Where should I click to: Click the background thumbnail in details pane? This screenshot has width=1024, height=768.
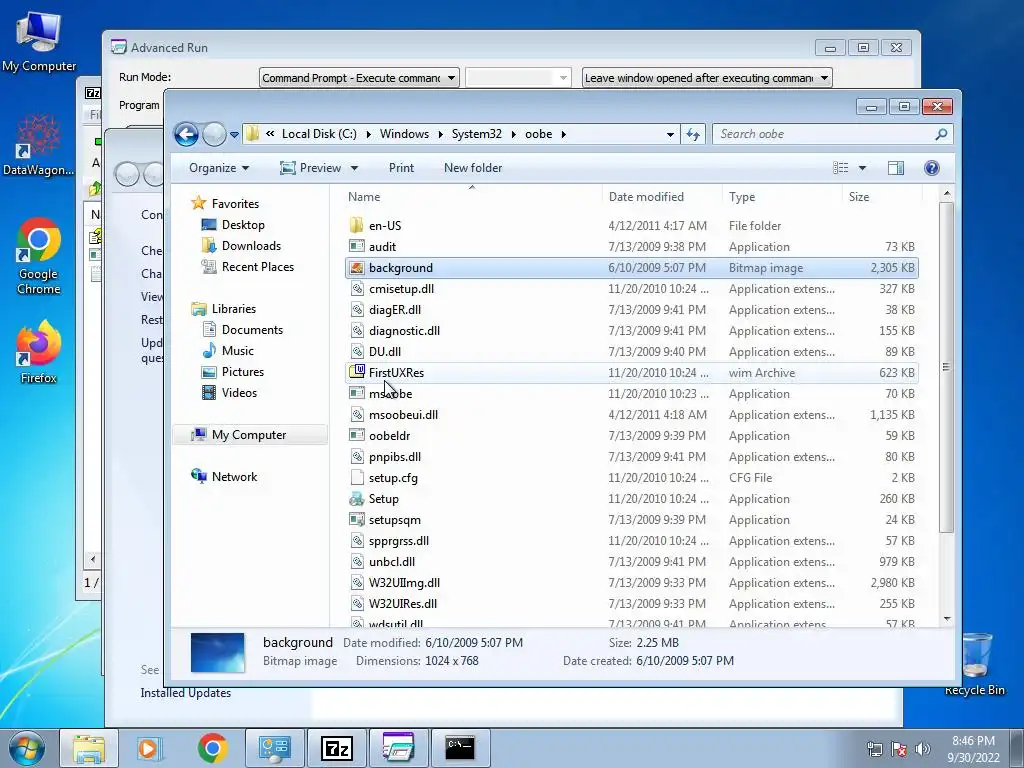[217, 652]
